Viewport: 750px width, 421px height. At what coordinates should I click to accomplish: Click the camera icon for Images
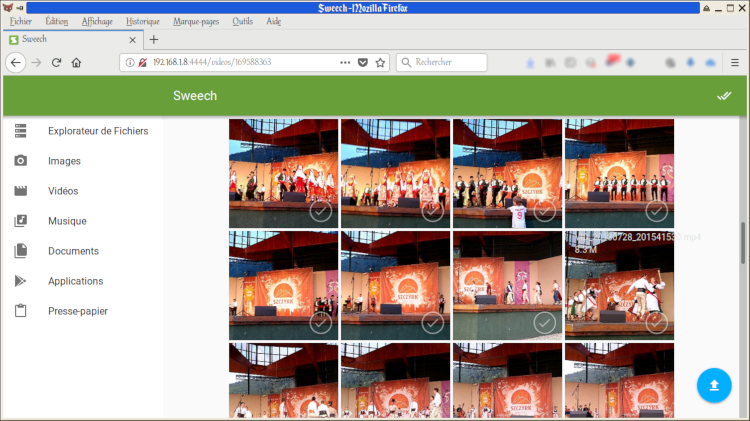click(21, 161)
